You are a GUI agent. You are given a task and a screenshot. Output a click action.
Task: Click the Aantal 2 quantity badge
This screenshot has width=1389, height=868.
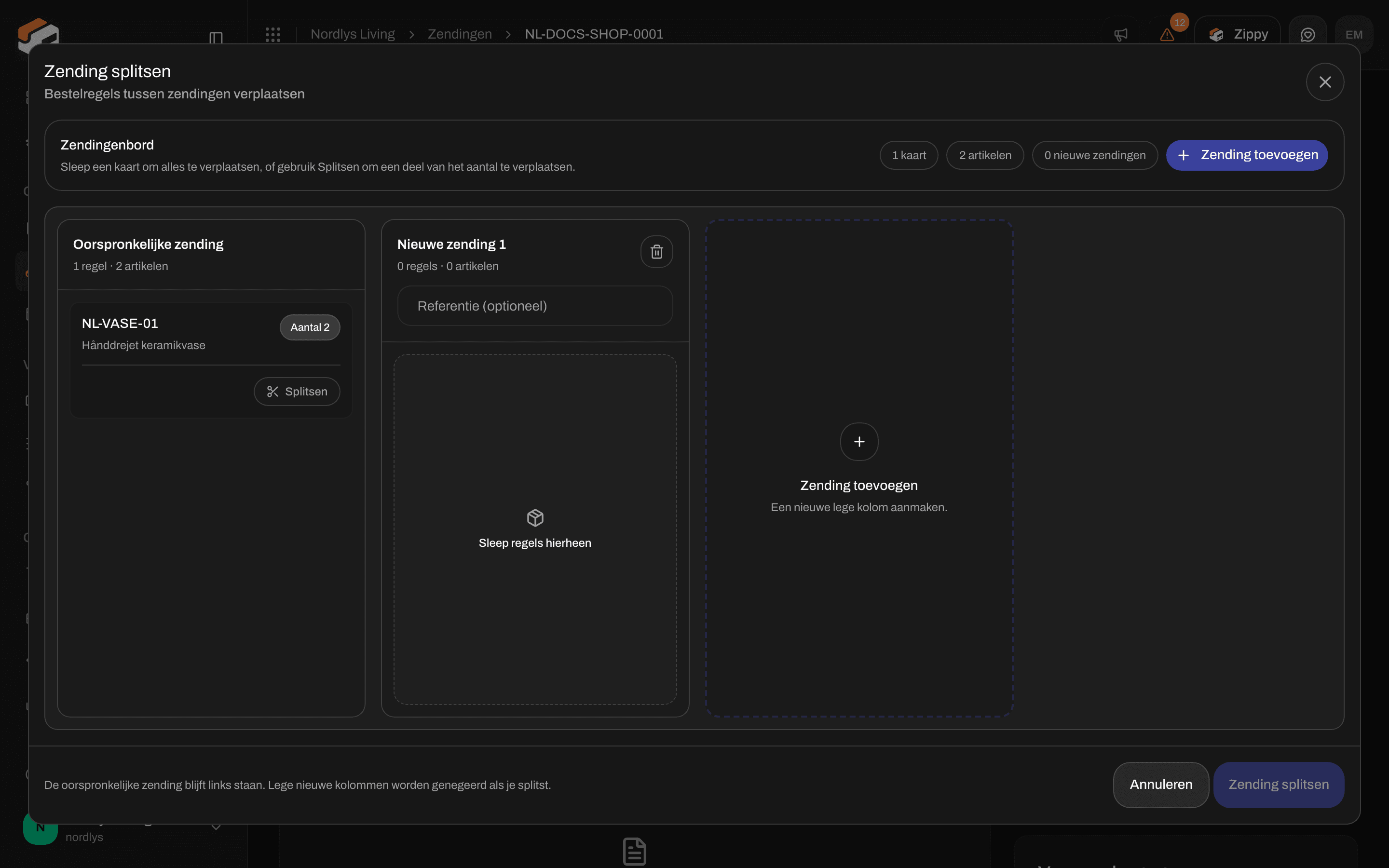coord(310,327)
